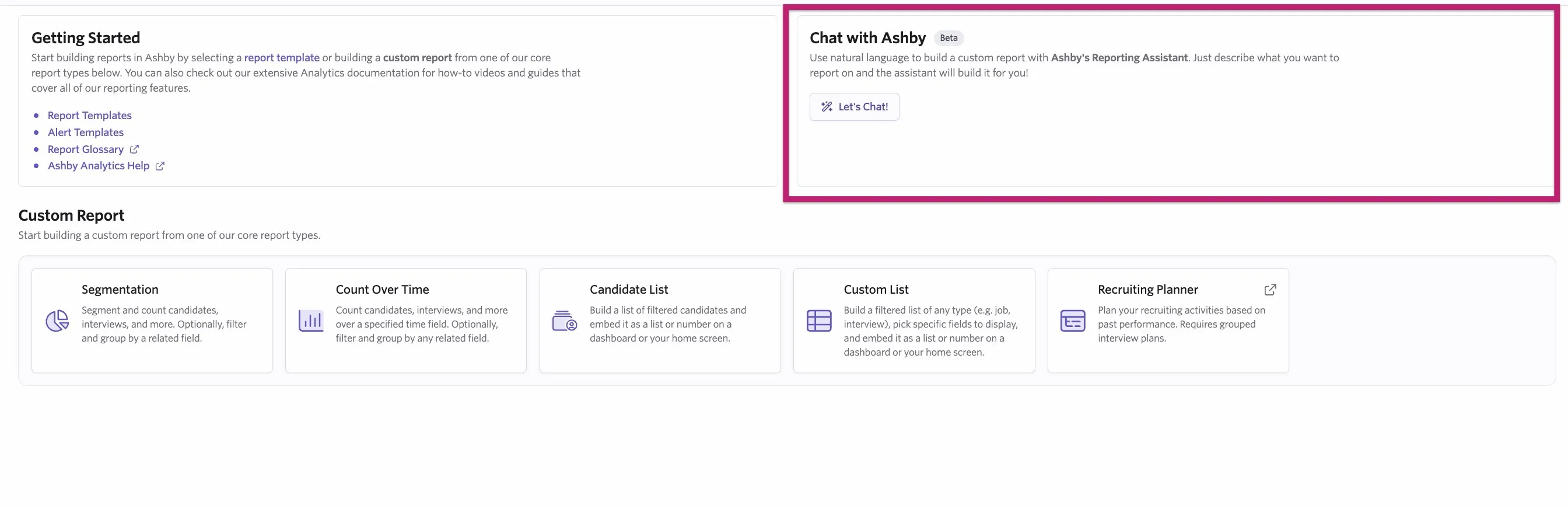The height and width of the screenshot is (508, 1568).
Task: Start a chat with the Let's Chat! button
Action: coord(854,107)
